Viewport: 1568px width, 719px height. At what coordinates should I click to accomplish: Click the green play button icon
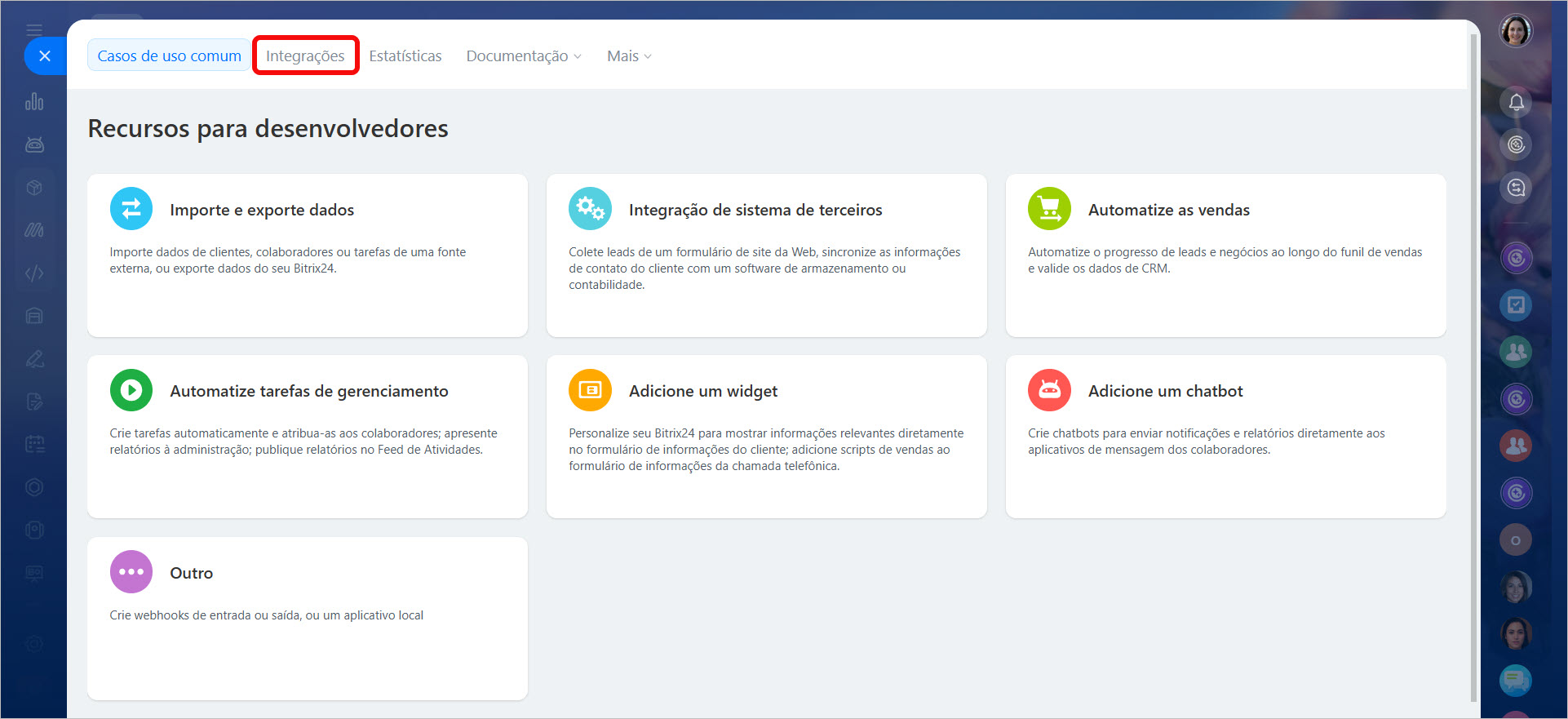pyautogui.click(x=131, y=390)
